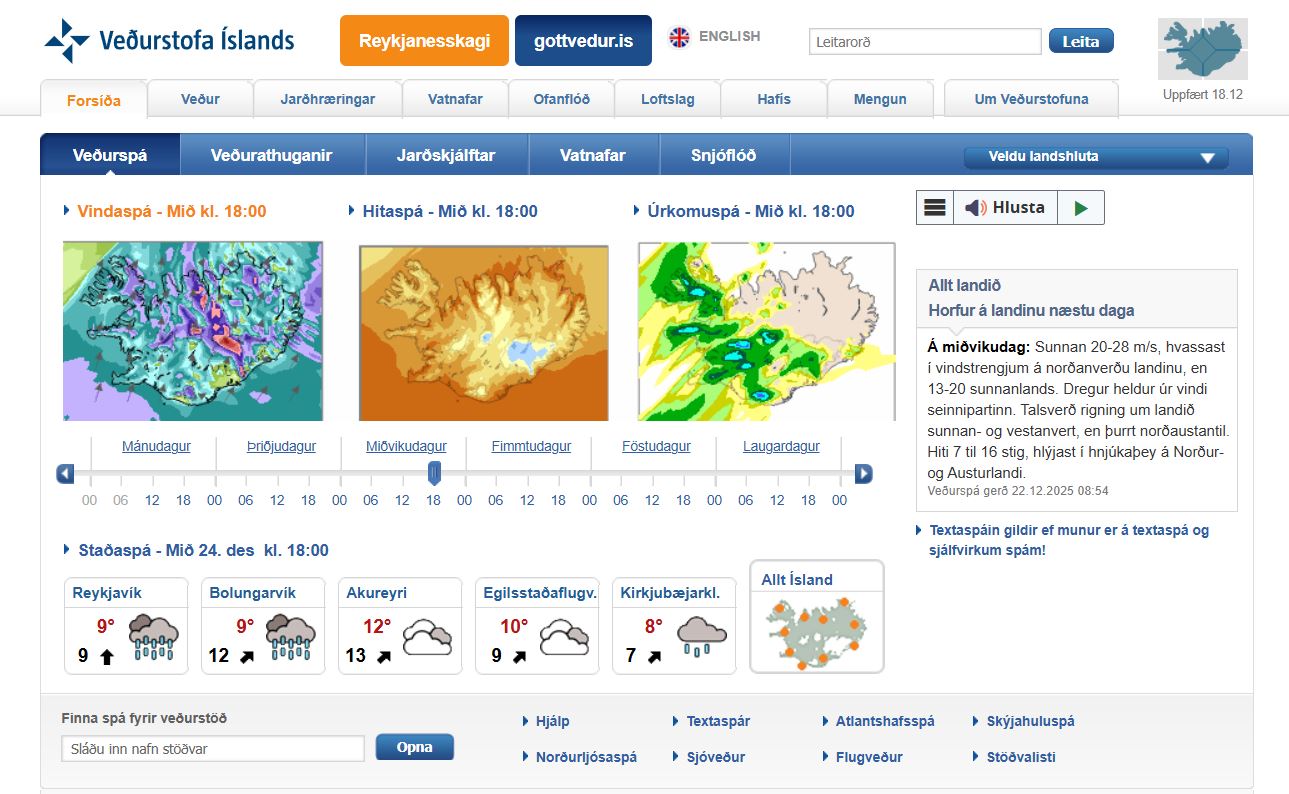Click the Hlusta speaker button
Viewport: 1289px width, 794px height.
click(x=1005, y=208)
